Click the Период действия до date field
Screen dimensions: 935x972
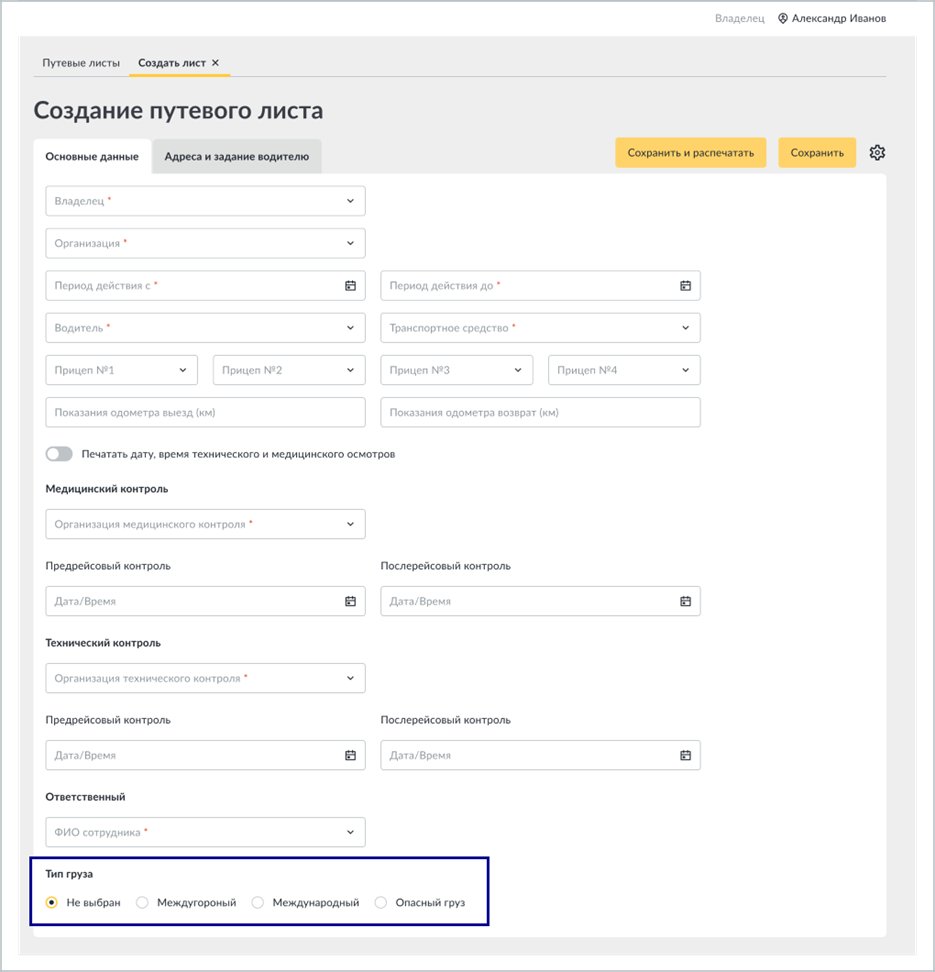540,286
